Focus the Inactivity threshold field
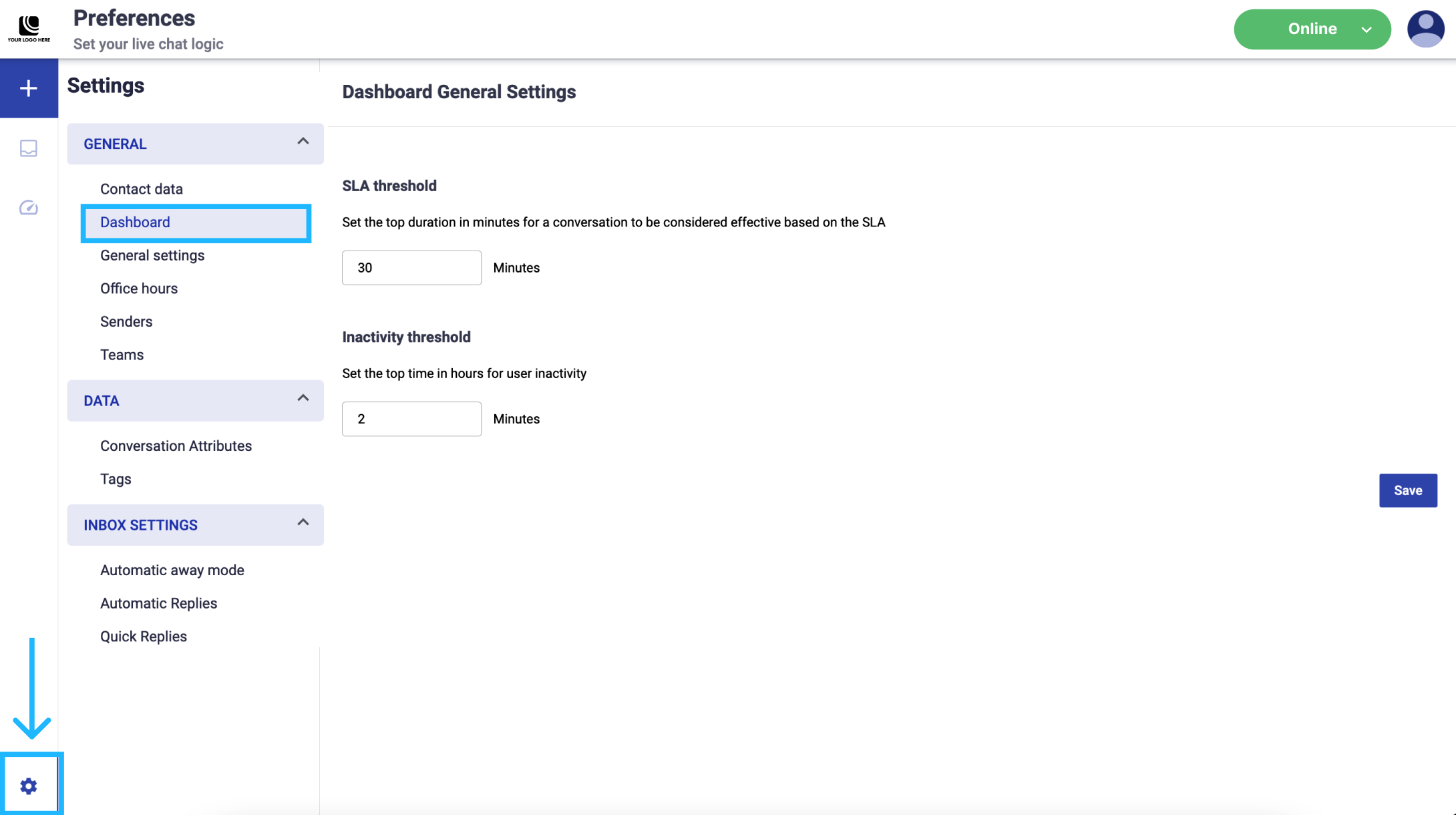Screen dimensions: 1456x815 coord(411,419)
